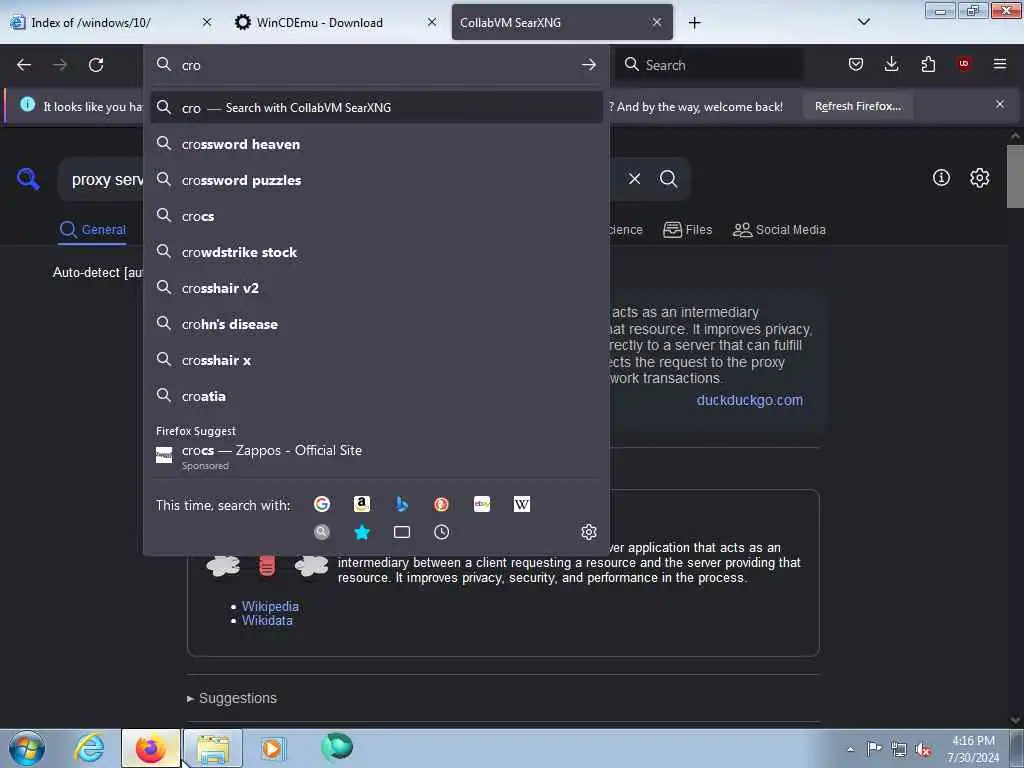Switch to WinCDEmu - Download tab
The width and height of the screenshot is (1024, 768).
pos(336,22)
